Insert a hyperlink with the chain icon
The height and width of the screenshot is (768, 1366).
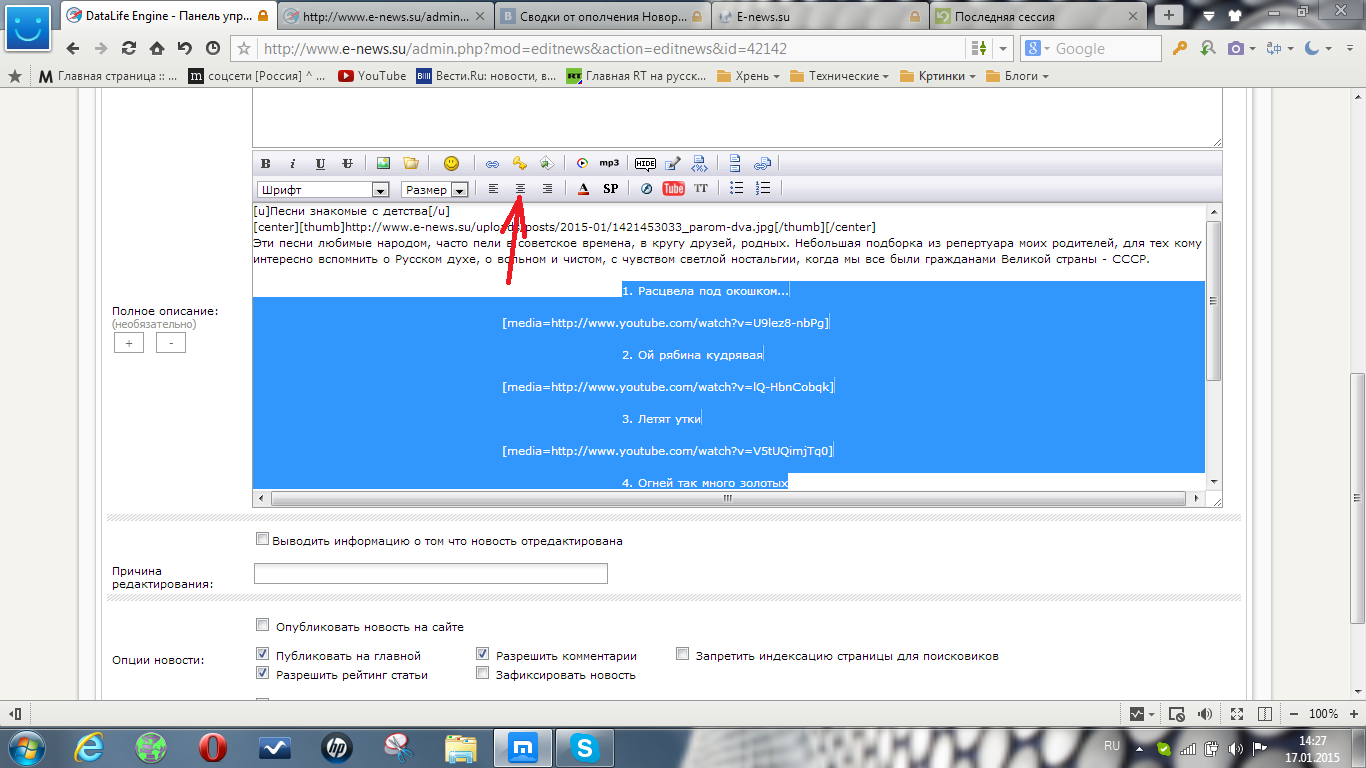(492, 163)
